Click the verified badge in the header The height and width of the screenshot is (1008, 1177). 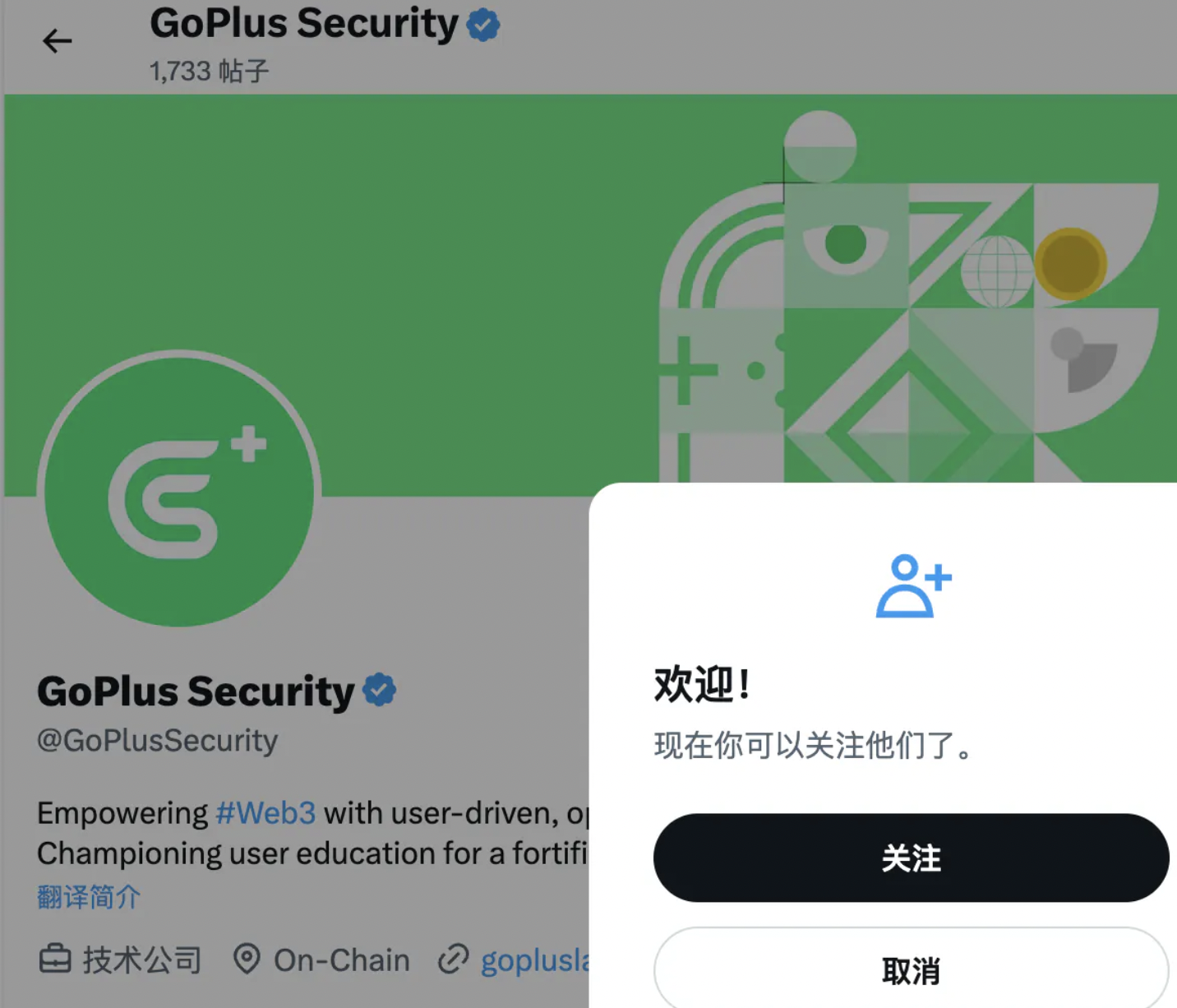[x=483, y=25]
